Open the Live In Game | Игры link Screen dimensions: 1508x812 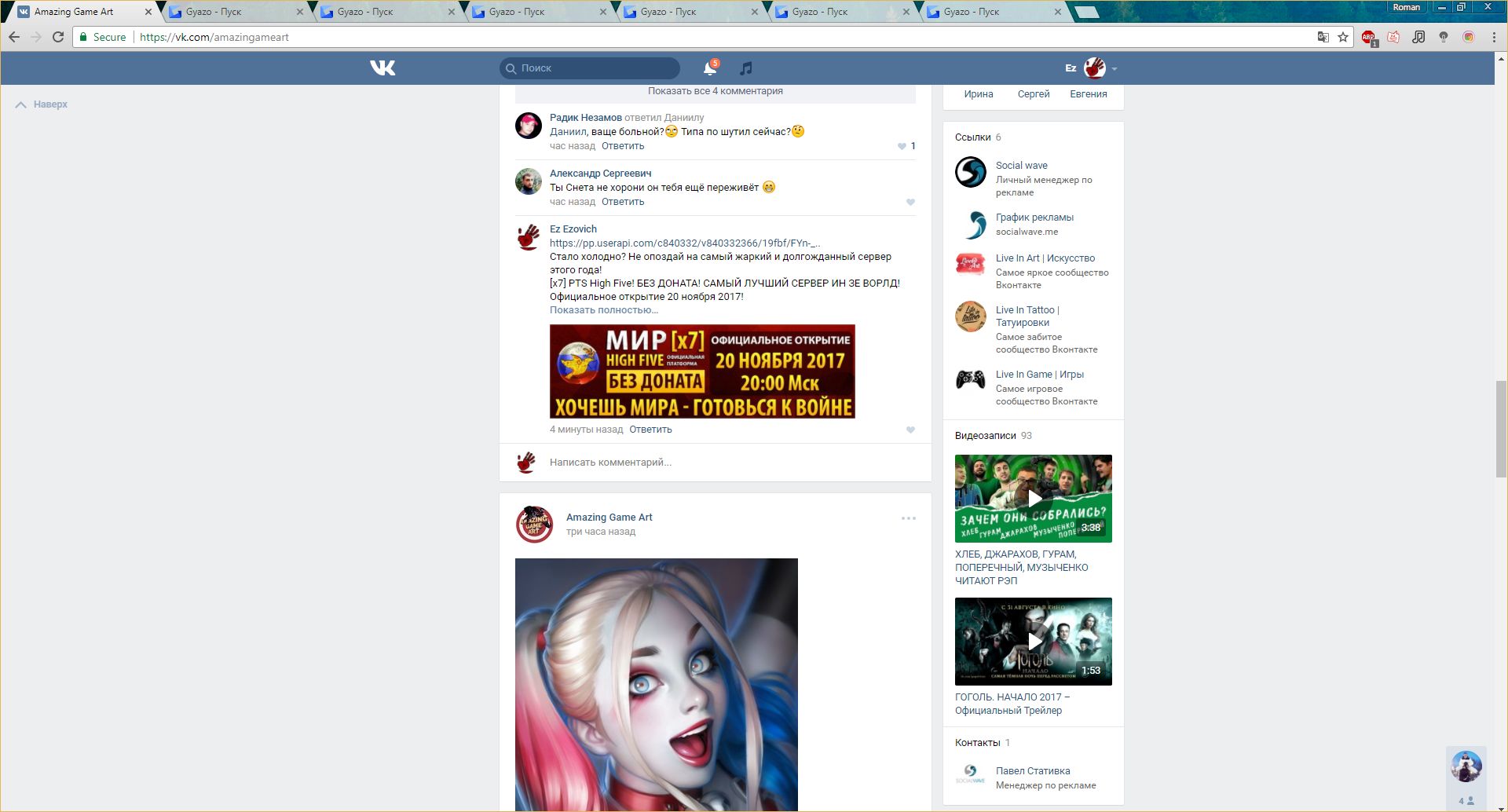1040,375
